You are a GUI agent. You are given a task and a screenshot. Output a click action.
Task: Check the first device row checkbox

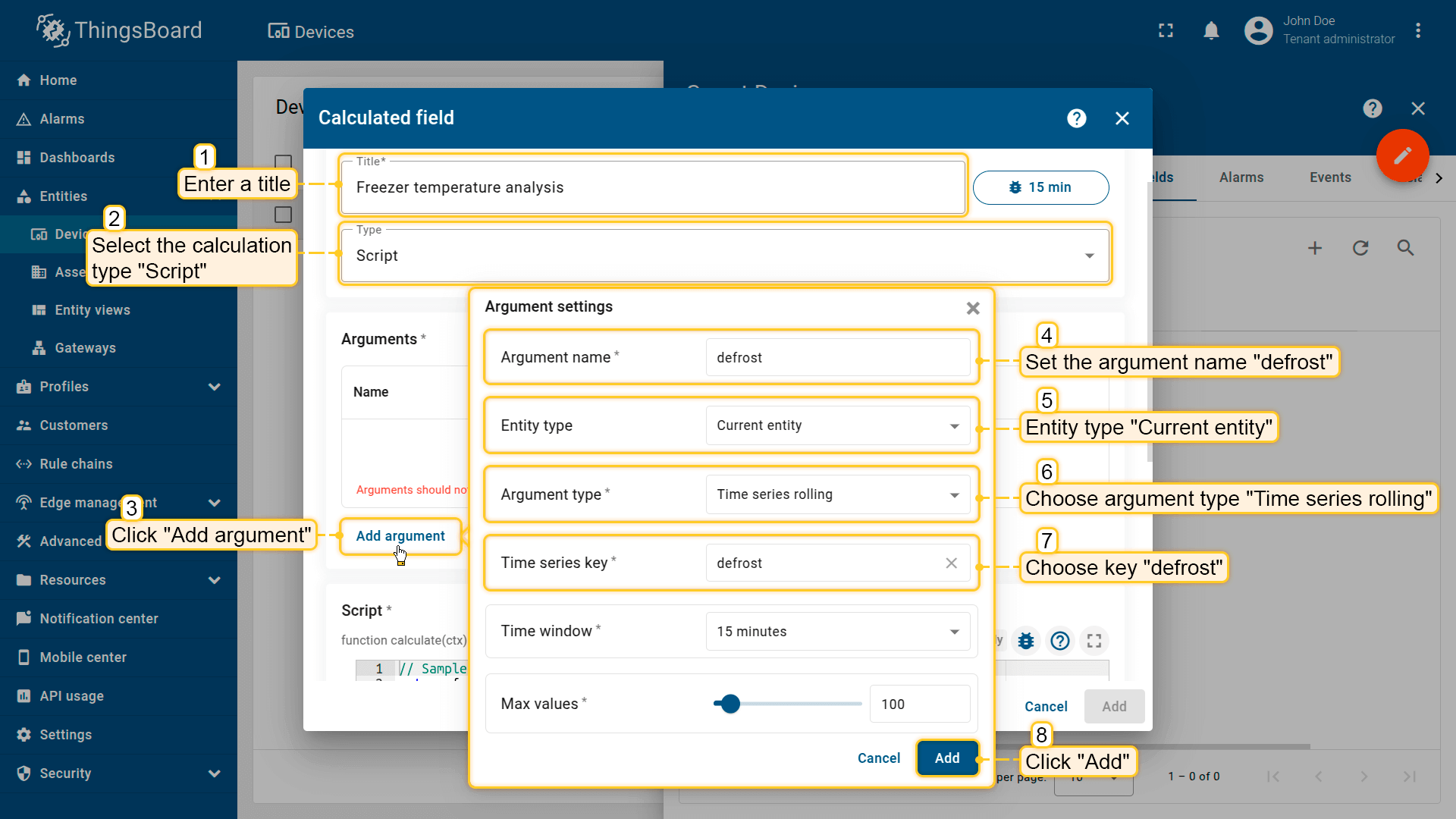tap(283, 215)
